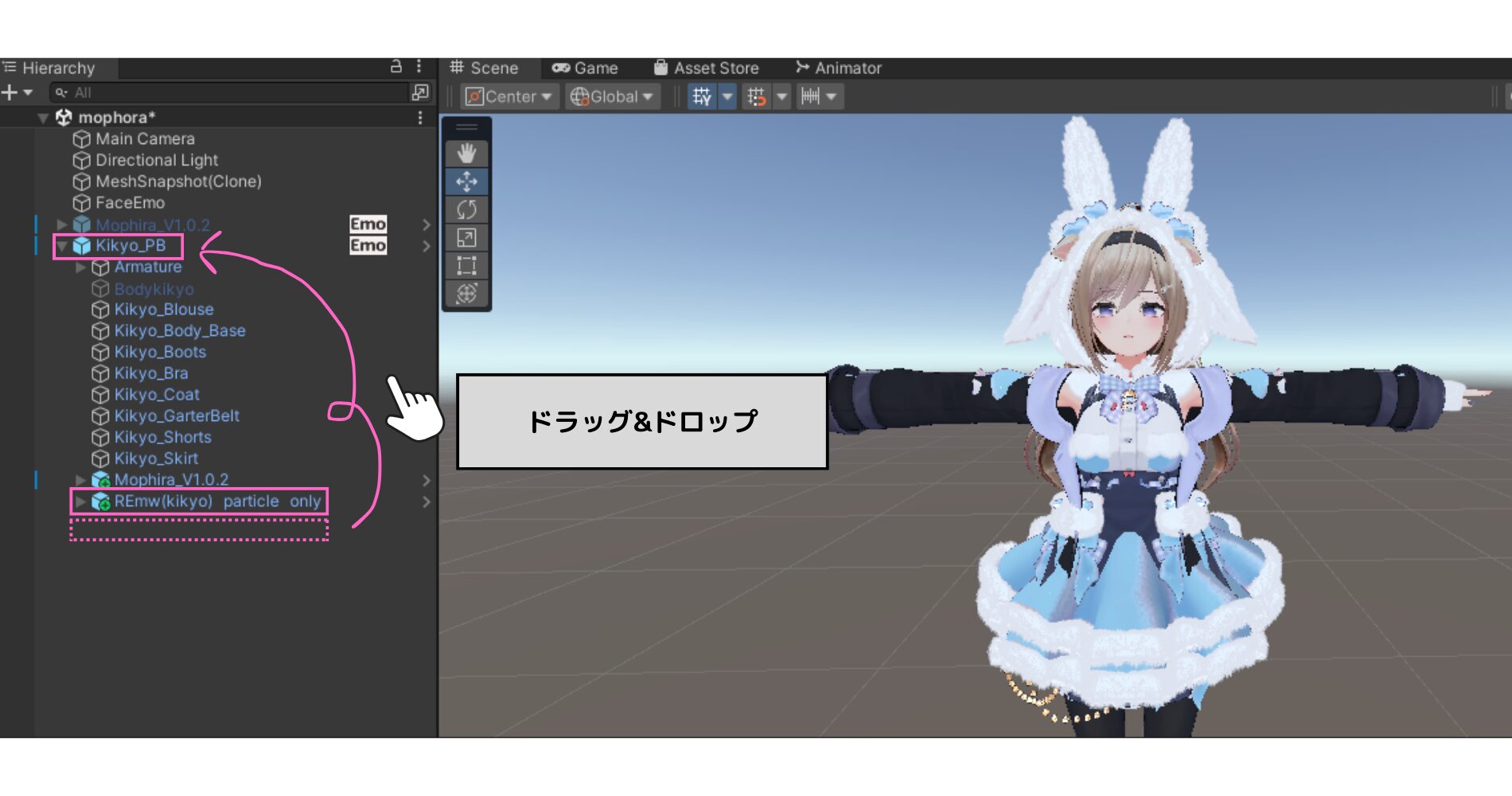Switch to the Game tab
This screenshot has height=796, width=1512.
[x=586, y=68]
